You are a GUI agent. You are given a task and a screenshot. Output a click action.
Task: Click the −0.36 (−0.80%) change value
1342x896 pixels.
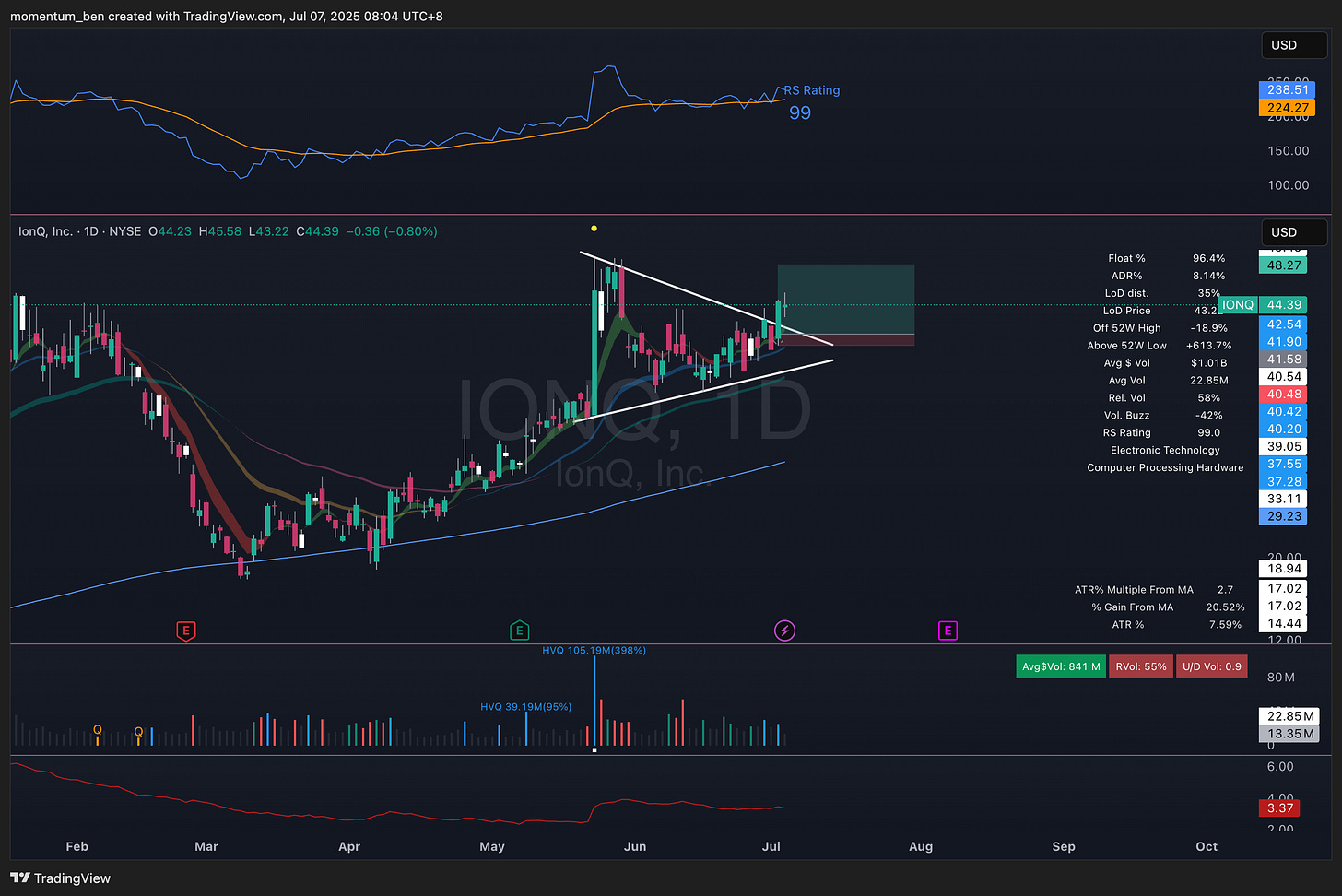[x=392, y=231]
